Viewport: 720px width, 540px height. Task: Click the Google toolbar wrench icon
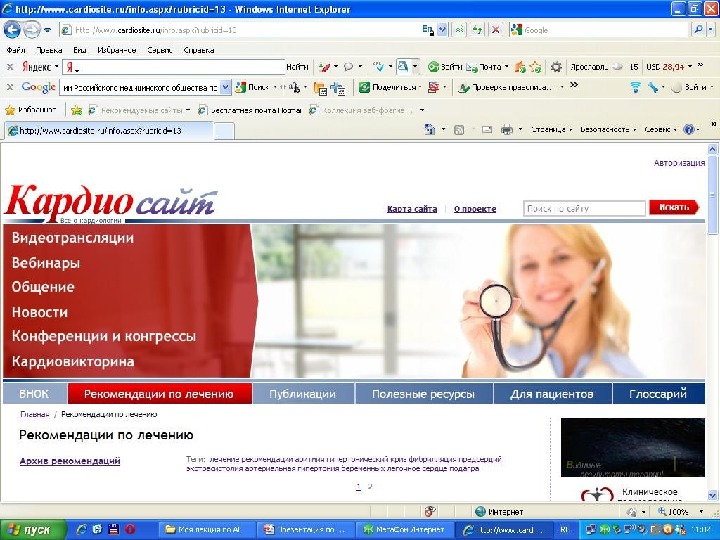[652, 87]
